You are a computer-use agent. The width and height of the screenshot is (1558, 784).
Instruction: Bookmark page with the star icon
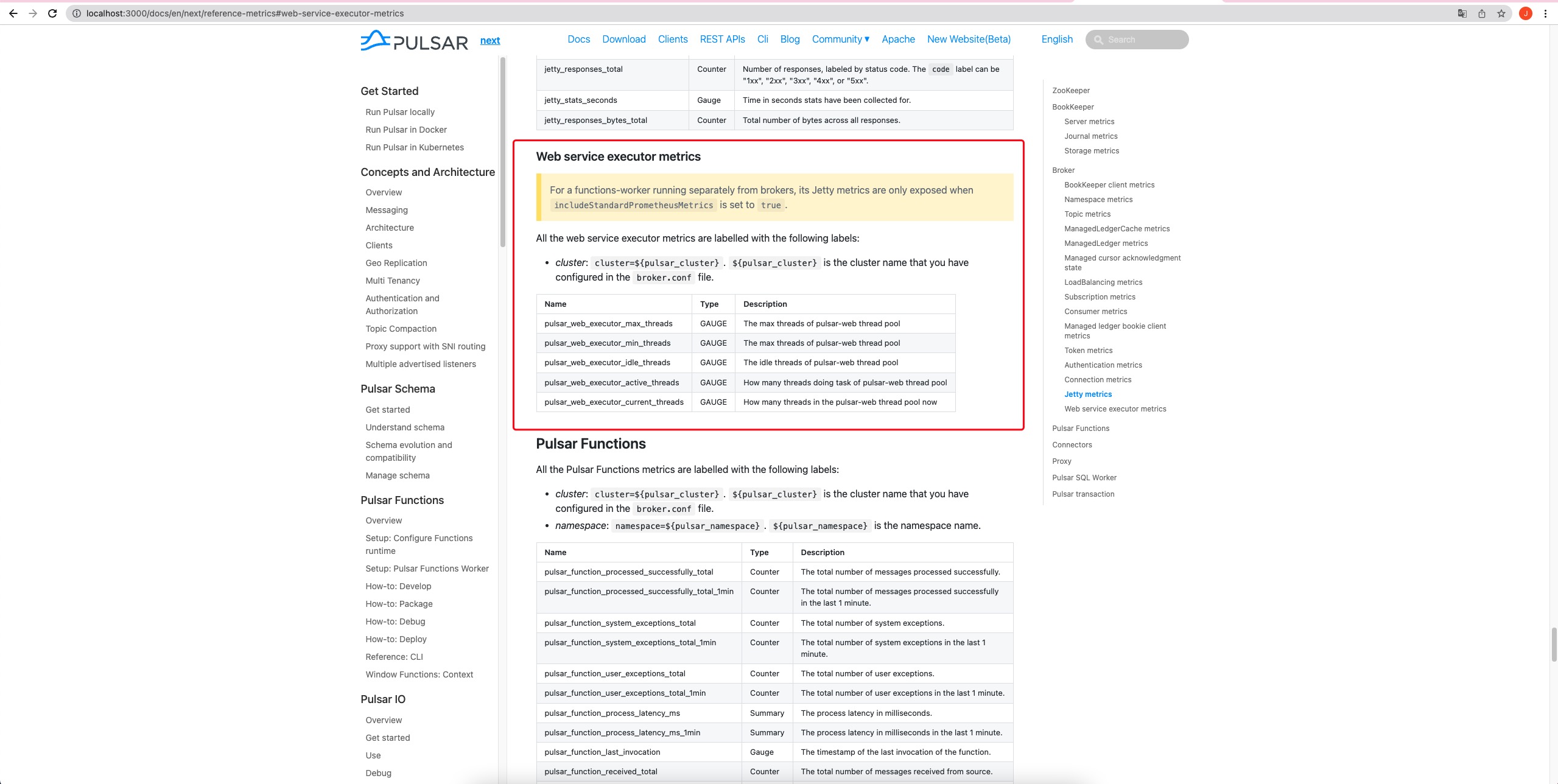pyautogui.click(x=1501, y=13)
